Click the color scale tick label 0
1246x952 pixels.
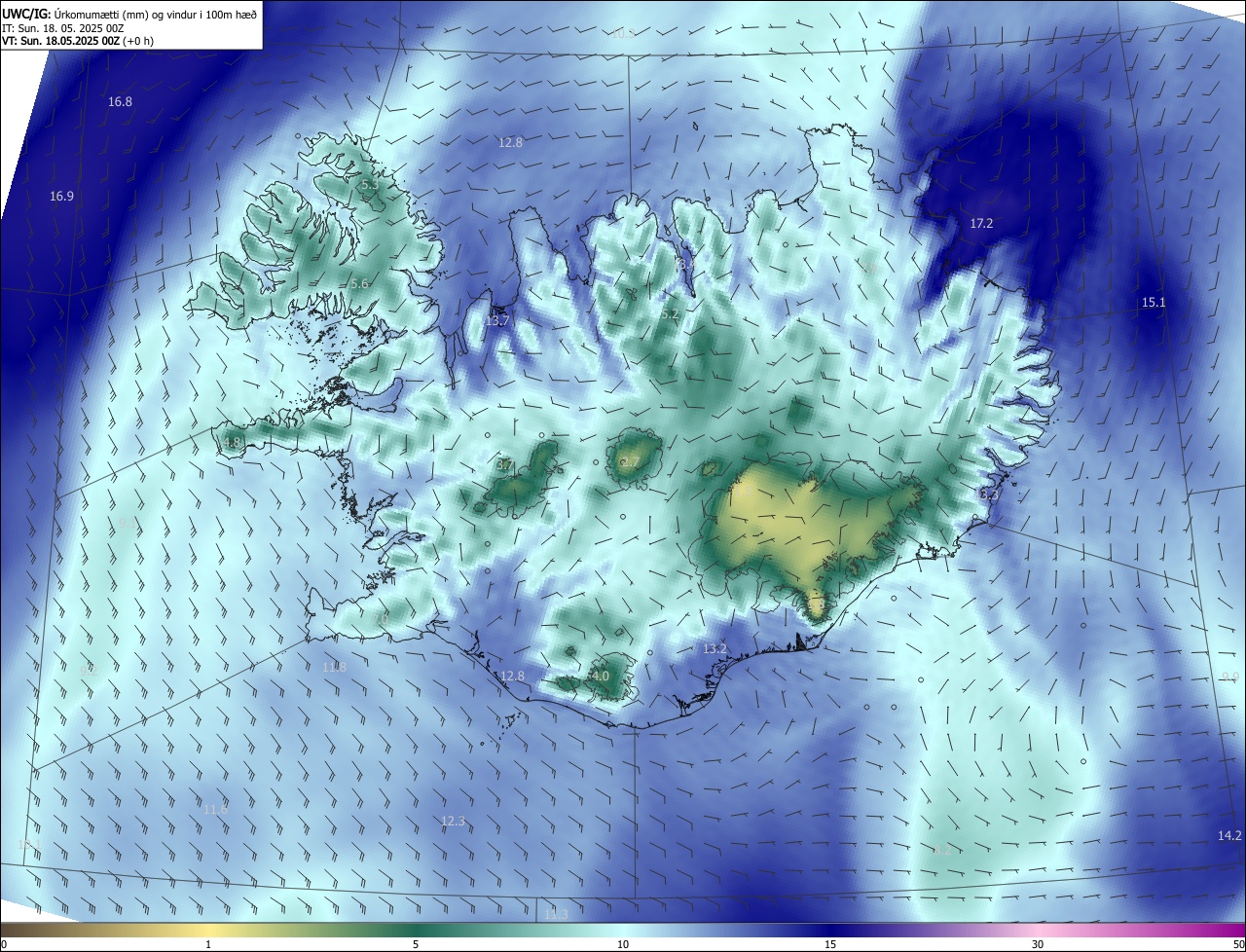(3, 944)
